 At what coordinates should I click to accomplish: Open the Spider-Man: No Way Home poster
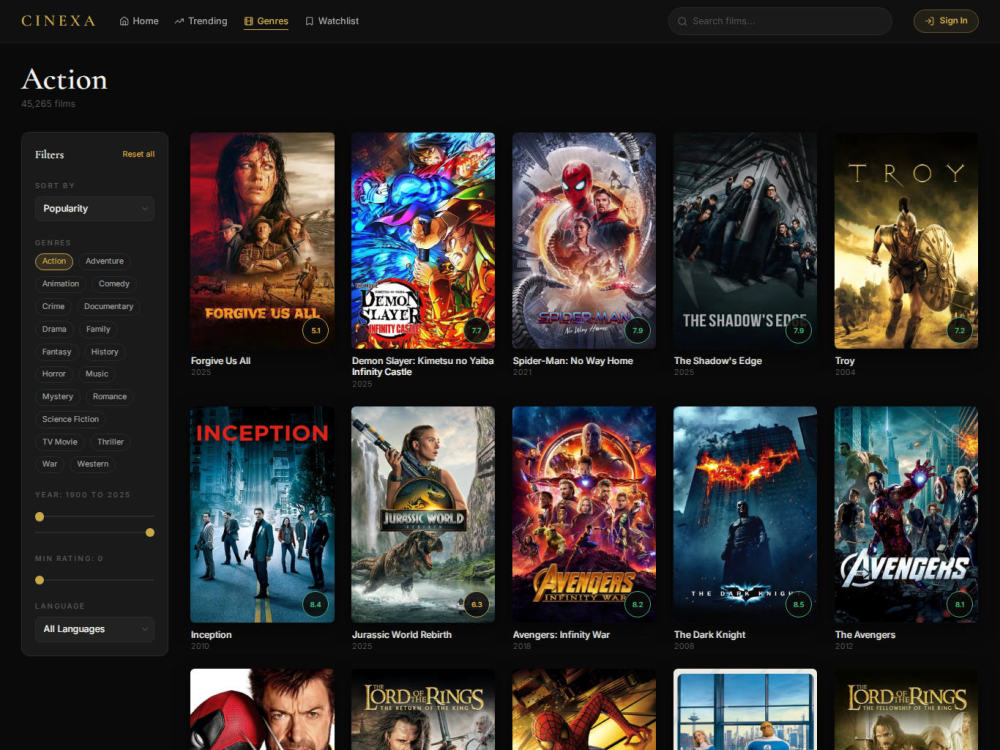[x=584, y=240]
